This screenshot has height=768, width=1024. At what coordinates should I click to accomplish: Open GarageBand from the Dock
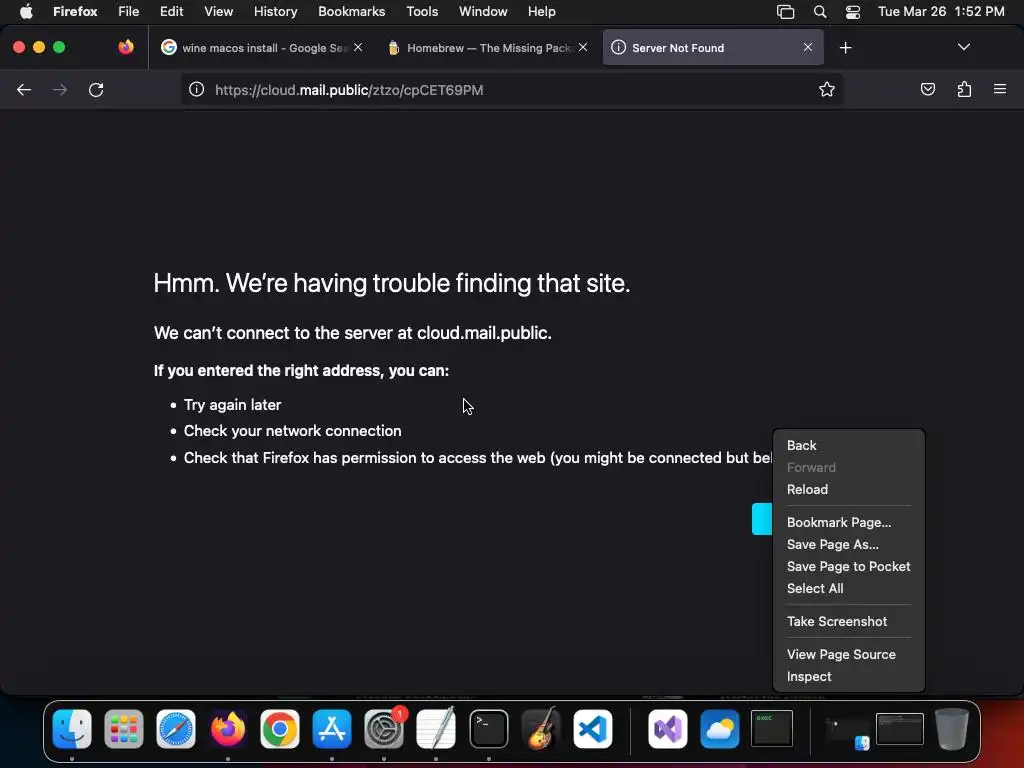pos(541,728)
